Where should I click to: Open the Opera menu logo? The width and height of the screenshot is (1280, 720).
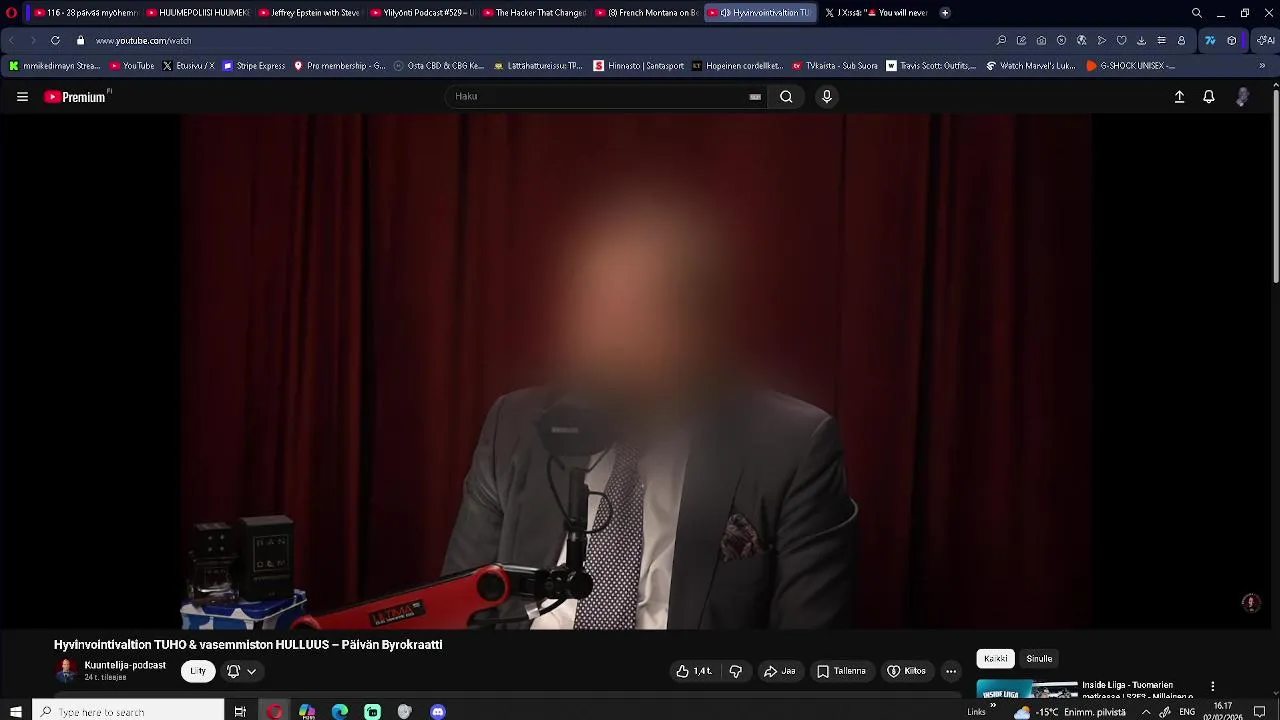pyautogui.click(x=11, y=13)
